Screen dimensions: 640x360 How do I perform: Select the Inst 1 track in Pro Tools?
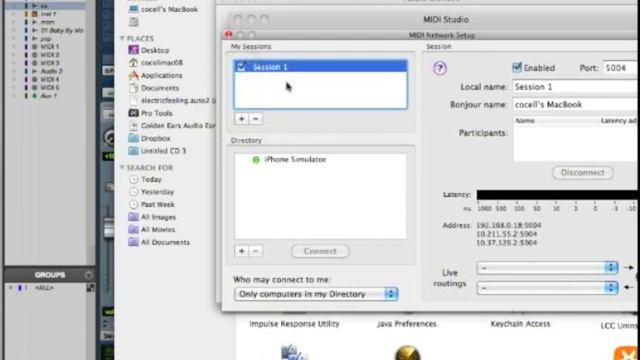pyautogui.click(x=48, y=14)
